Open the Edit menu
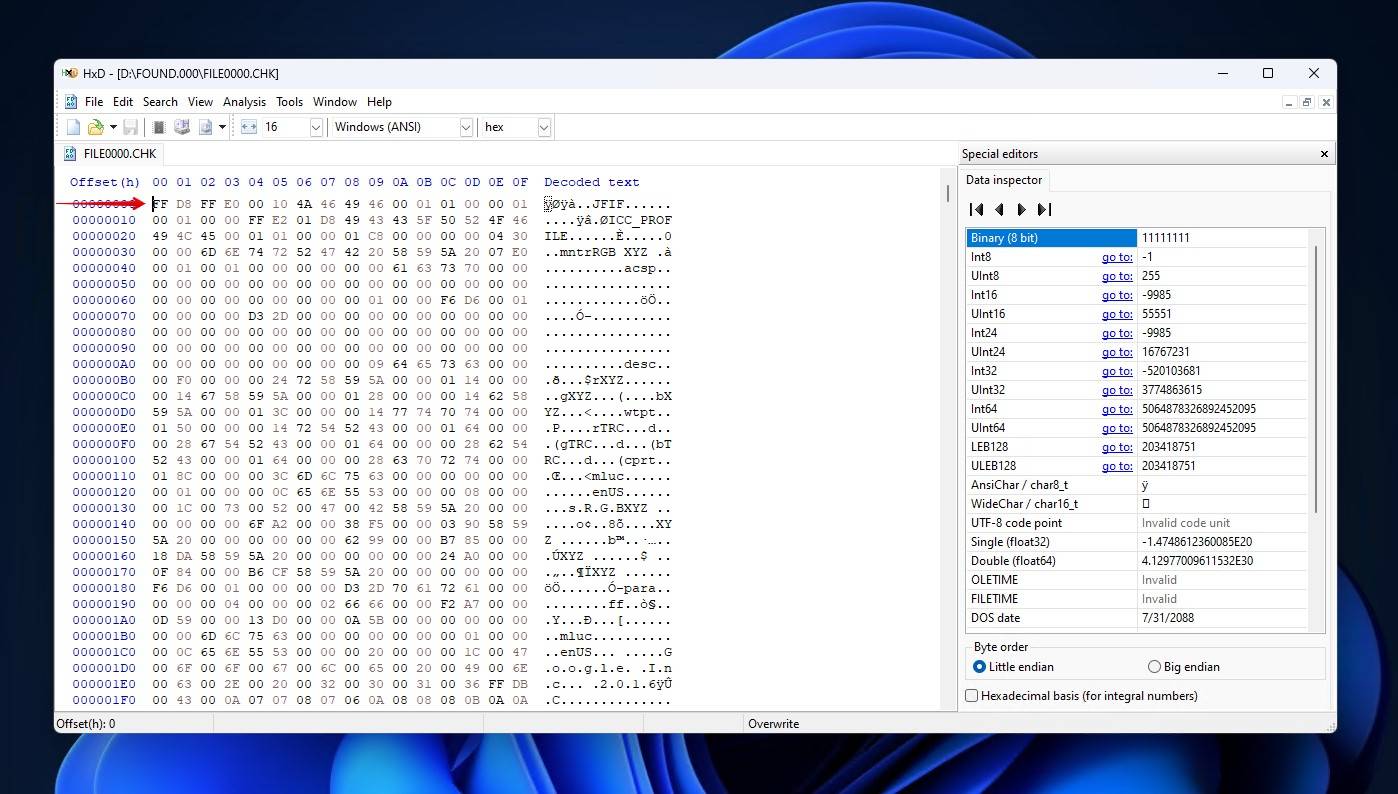Image resolution: width=1398 pixels, height=794 pixels. [123, 102]
